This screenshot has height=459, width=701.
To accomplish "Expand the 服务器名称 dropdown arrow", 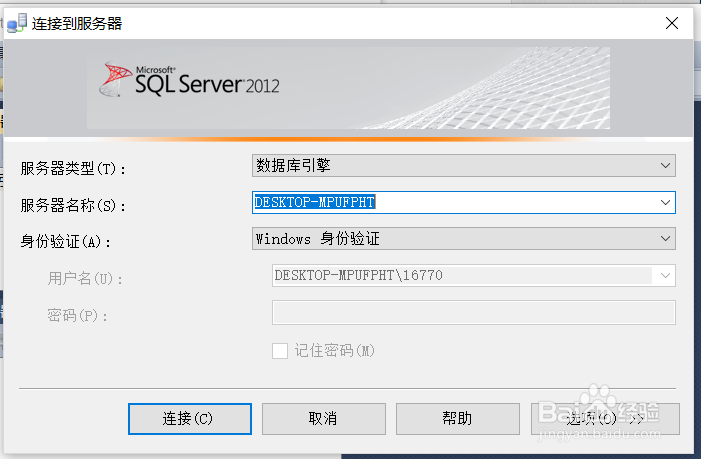I will (x=665, y=202).
